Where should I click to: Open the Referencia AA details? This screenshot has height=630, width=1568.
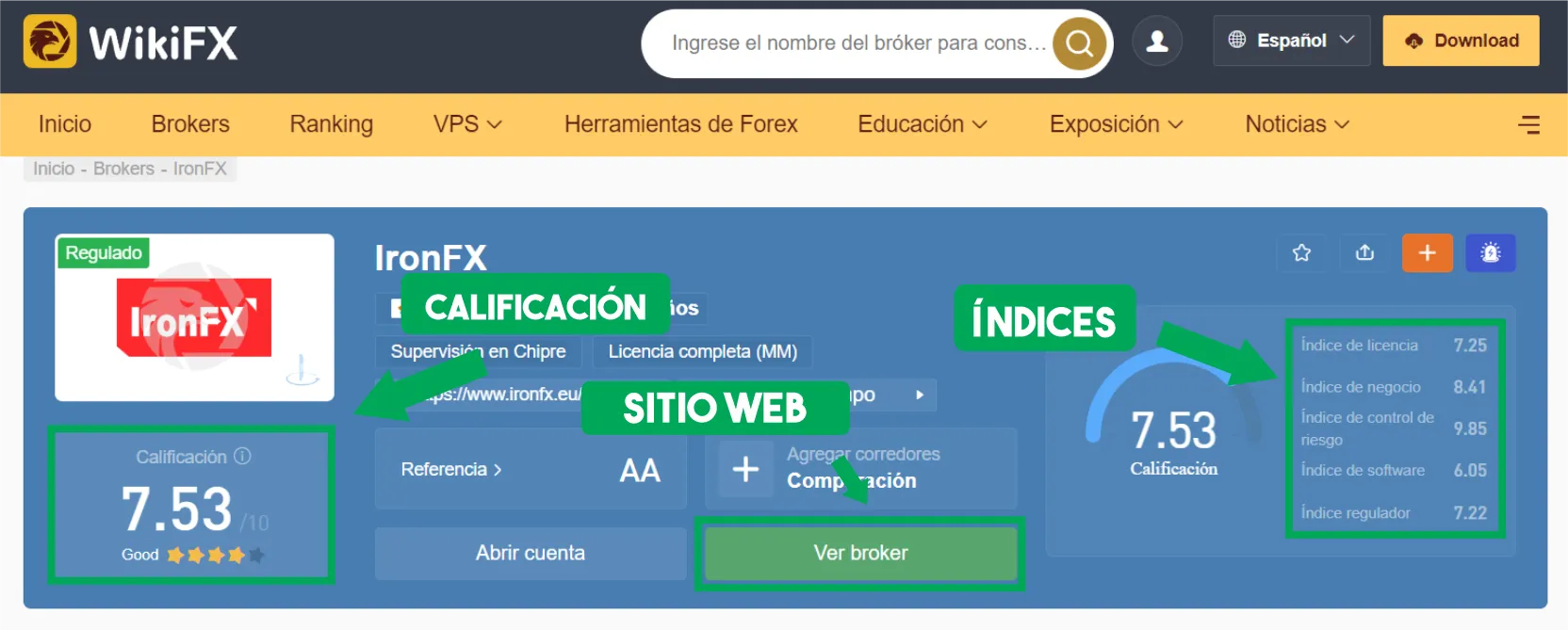coord(531,469)
